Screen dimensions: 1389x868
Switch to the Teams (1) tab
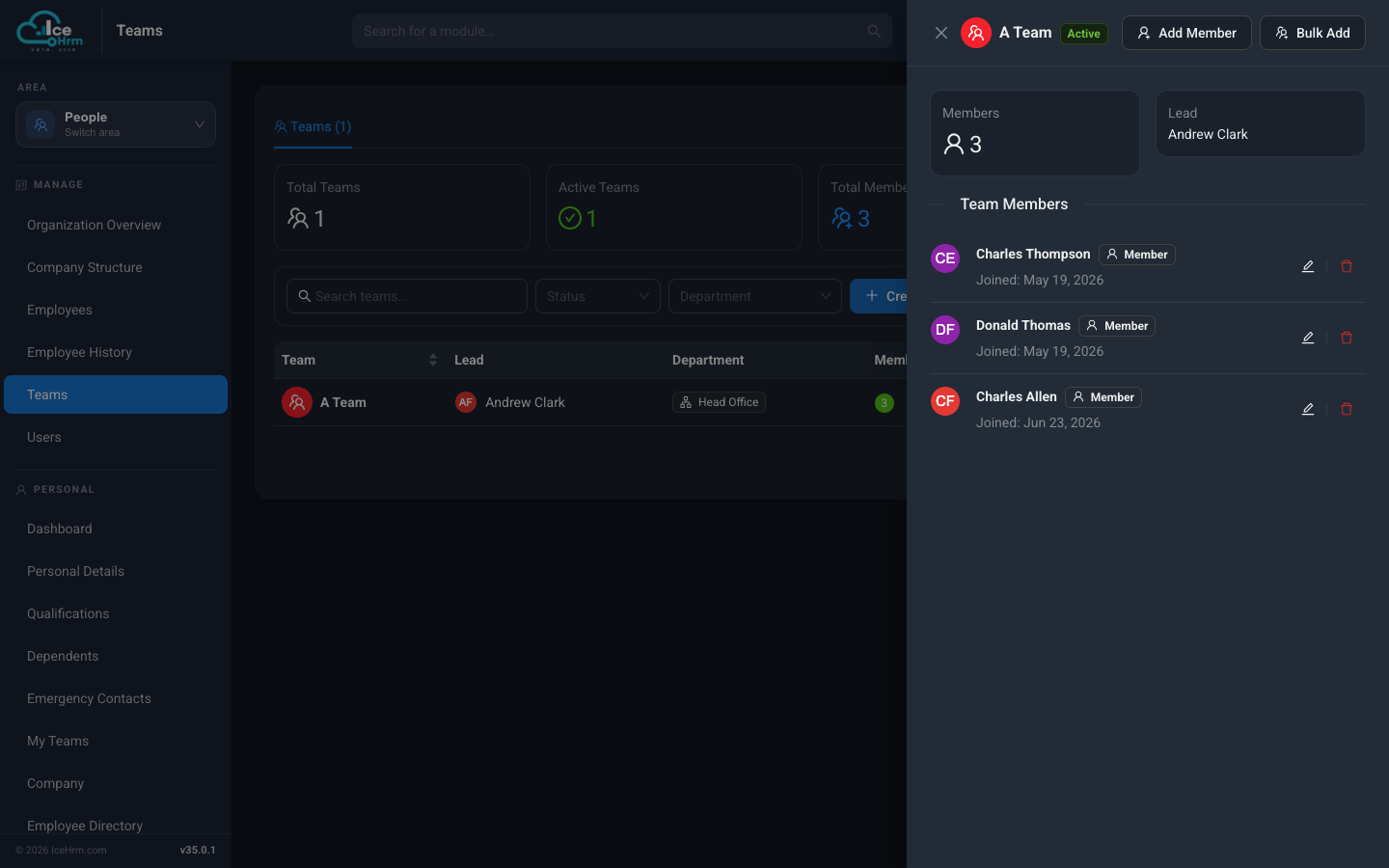click(x=313, y=126)
